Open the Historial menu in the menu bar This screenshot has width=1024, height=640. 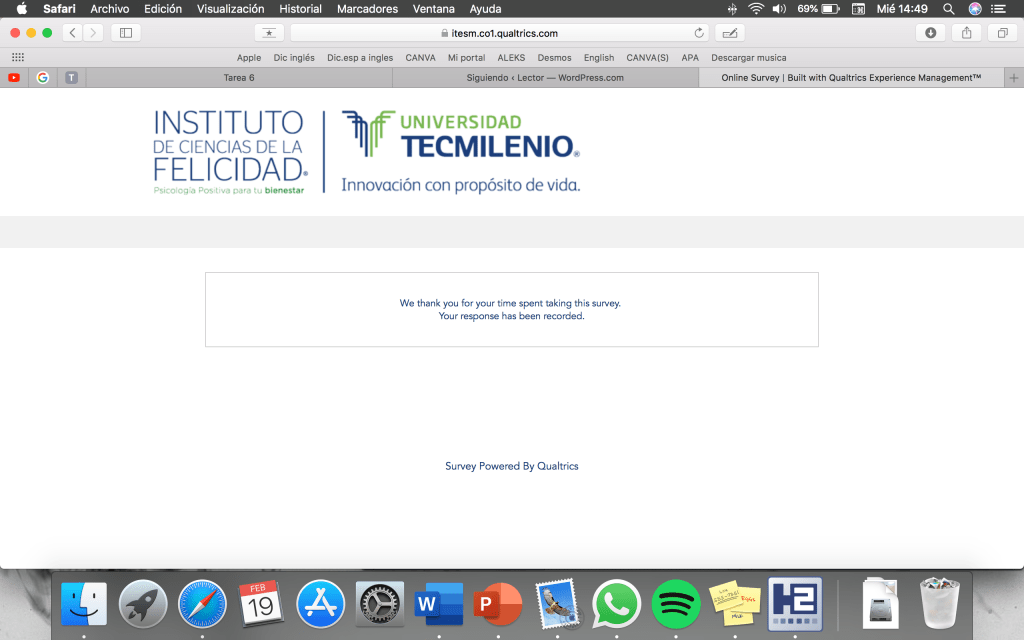[300, 9]
